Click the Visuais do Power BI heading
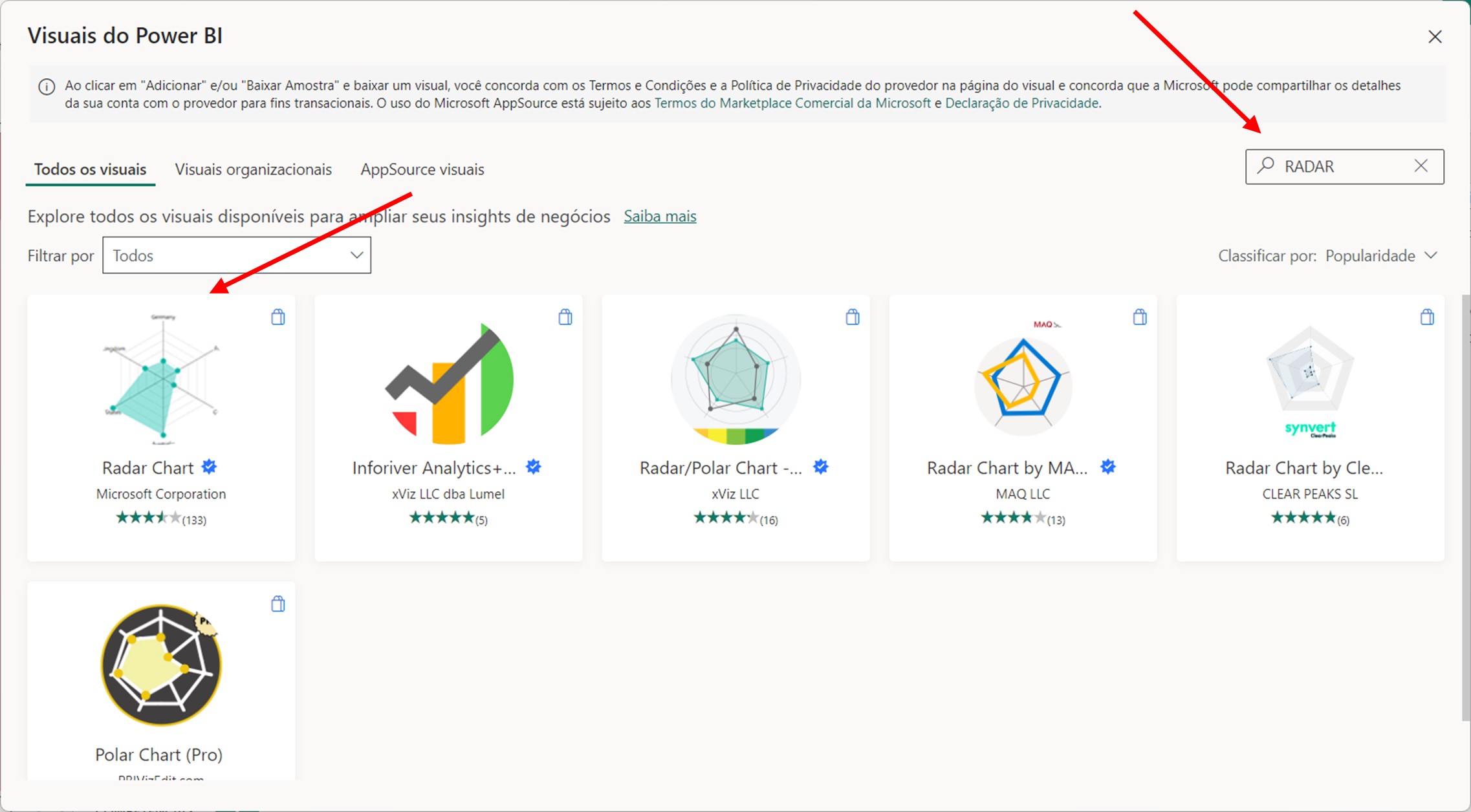The image size is (1471, 812). (125, 36)
